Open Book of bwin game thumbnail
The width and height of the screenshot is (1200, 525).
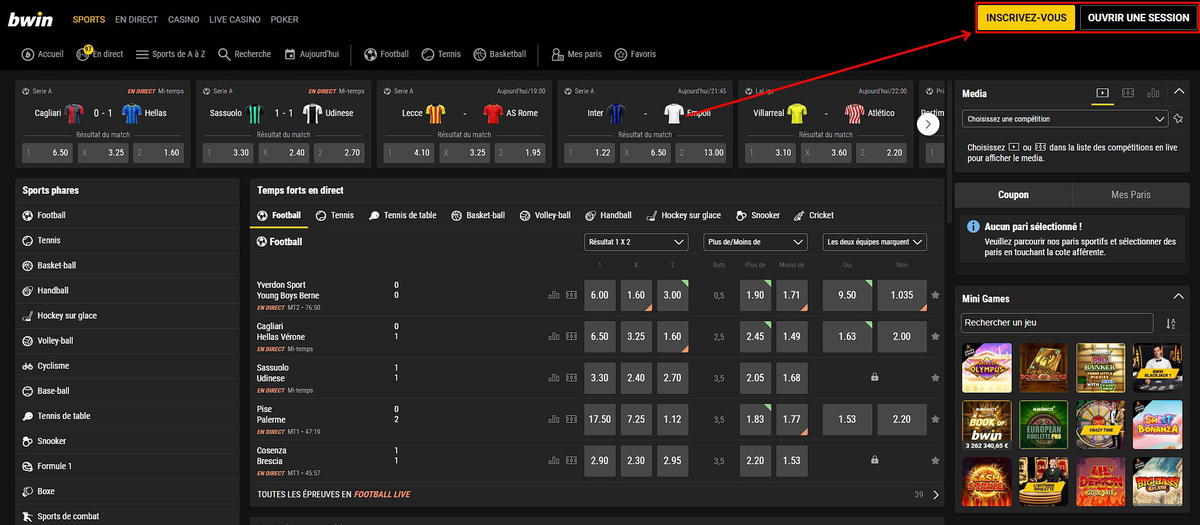[x=986, y=425]
